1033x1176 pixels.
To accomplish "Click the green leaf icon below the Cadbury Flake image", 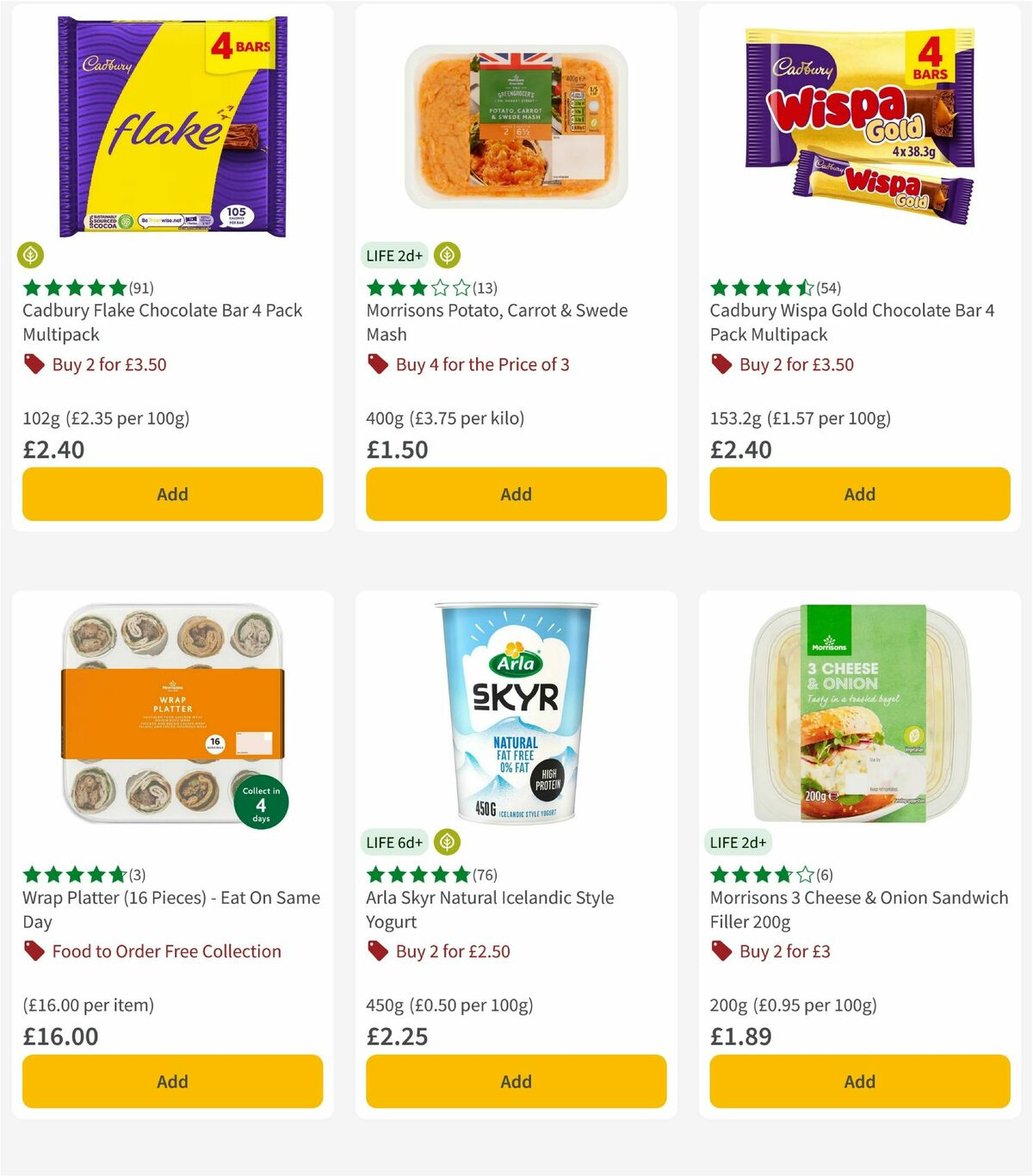I will 30,256.
